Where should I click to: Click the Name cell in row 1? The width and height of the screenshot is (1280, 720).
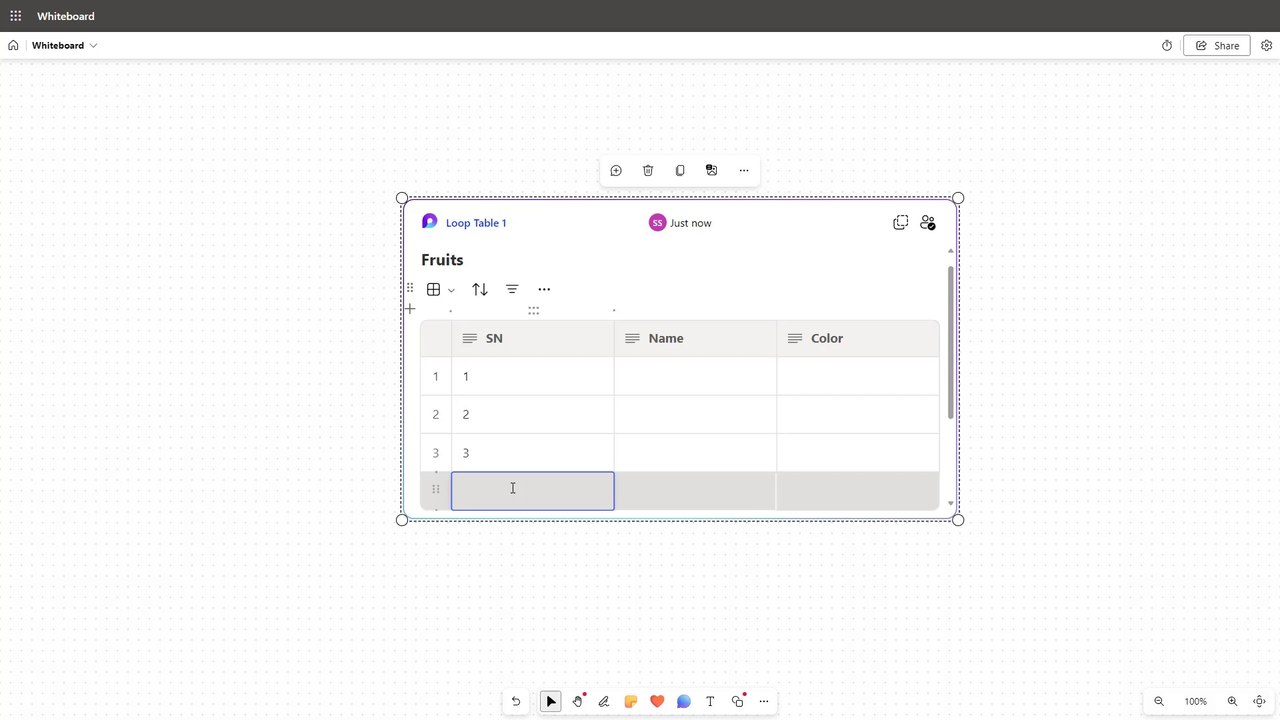click(x=695, y=376)
